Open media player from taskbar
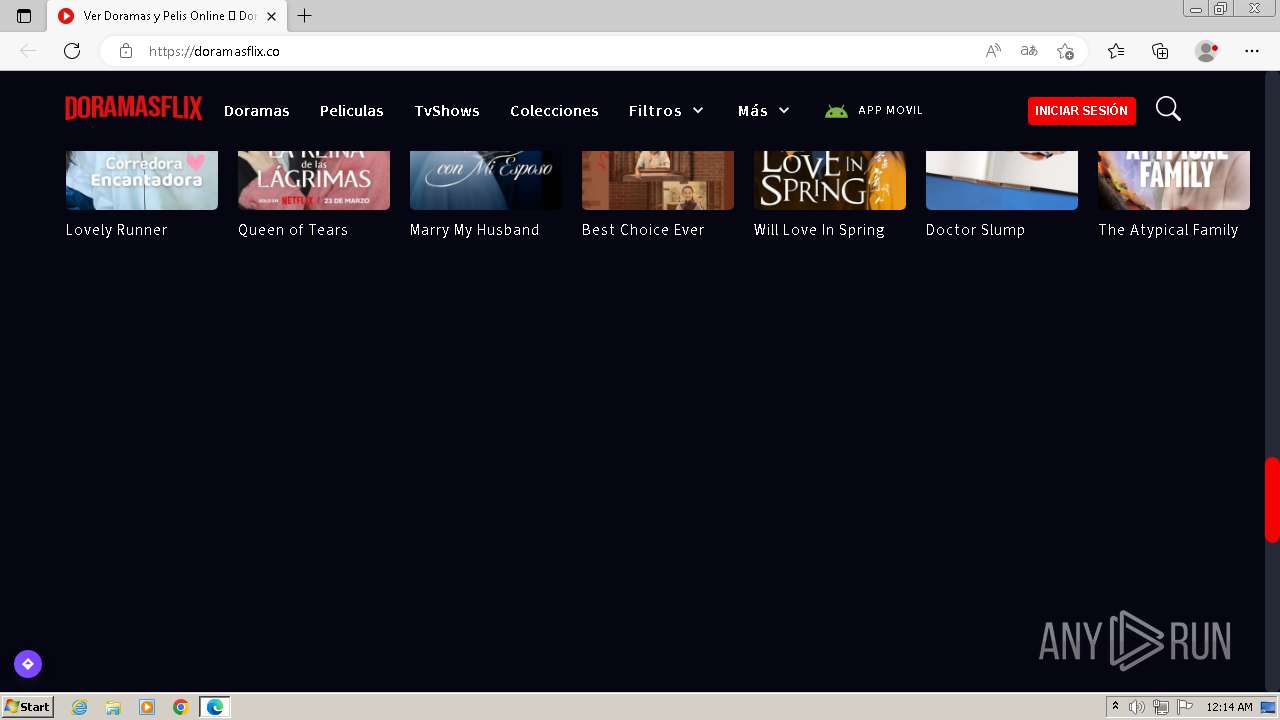 (x=147, y=707)
